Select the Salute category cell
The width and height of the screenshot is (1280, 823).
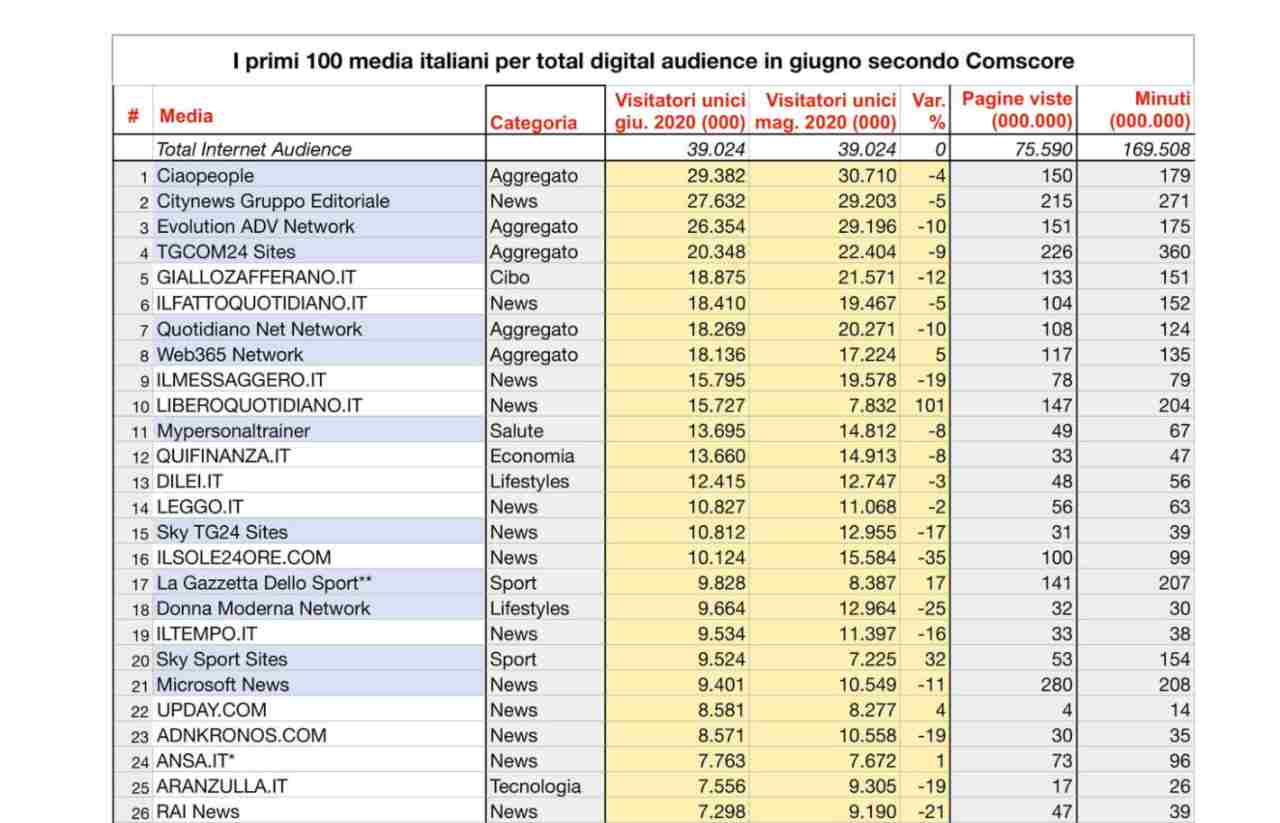517,431
